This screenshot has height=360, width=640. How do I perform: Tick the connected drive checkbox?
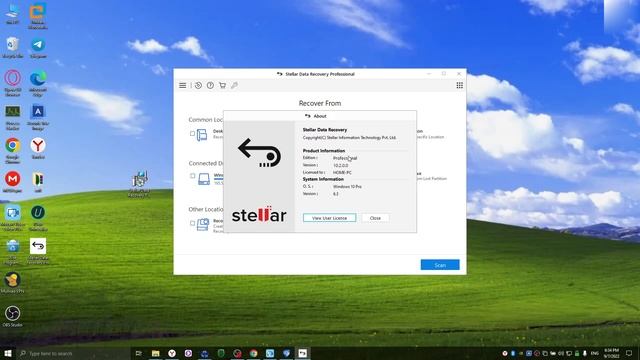[x=192, y=176]
